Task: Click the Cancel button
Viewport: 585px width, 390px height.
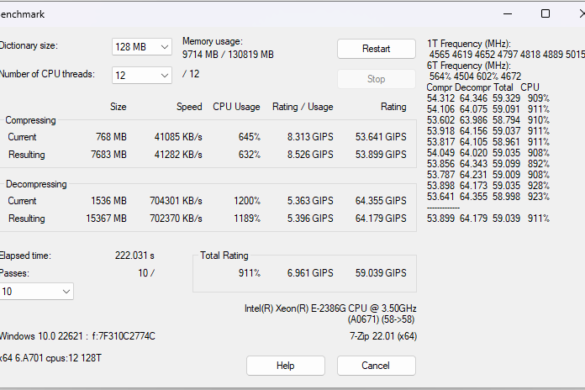Action: pyautogui.click(x=376, y=365)
